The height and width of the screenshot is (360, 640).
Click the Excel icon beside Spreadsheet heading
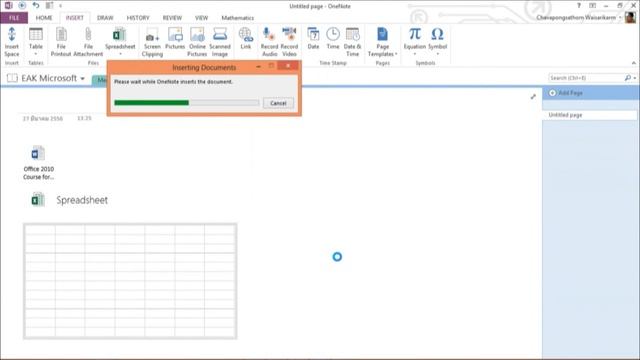(38, 200)
